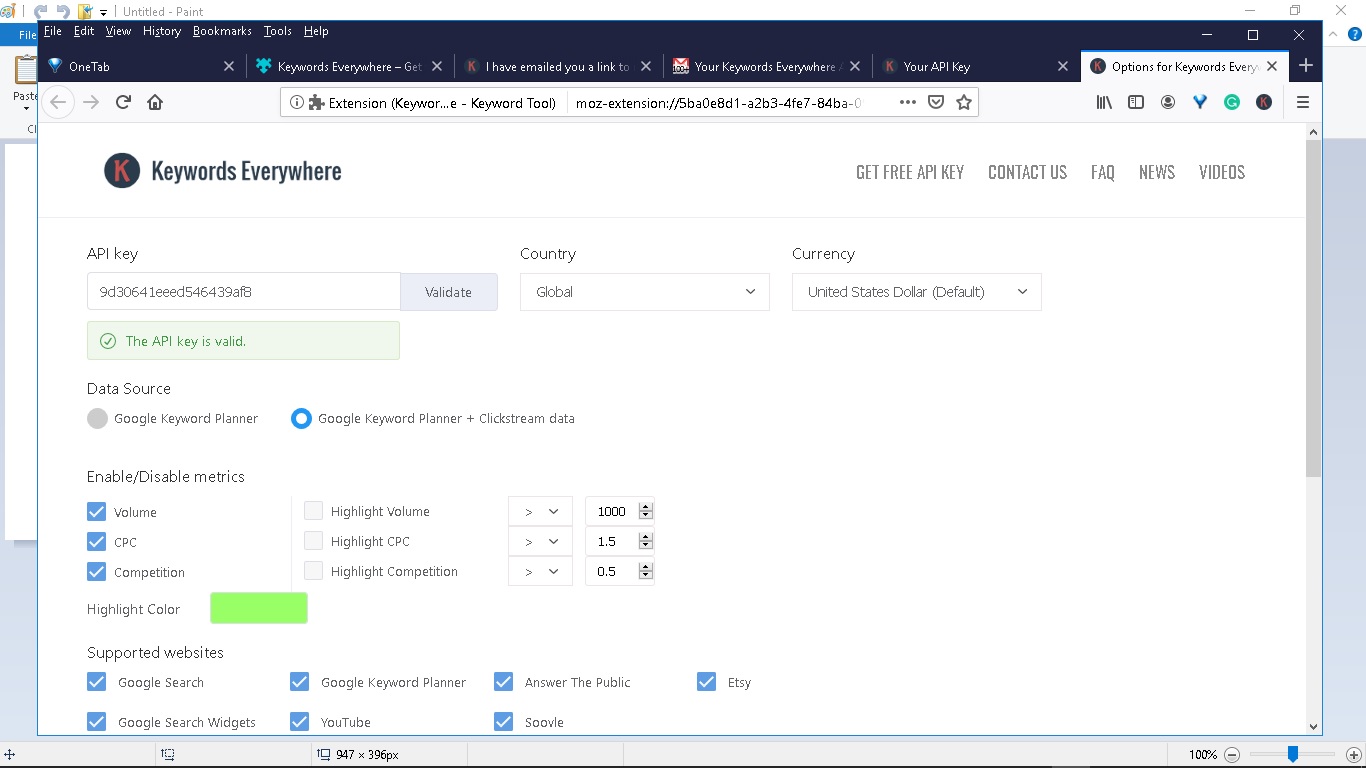Open the Currency dropdown
The height and width of the screenshot is (768, 1366).
point(917,292)
